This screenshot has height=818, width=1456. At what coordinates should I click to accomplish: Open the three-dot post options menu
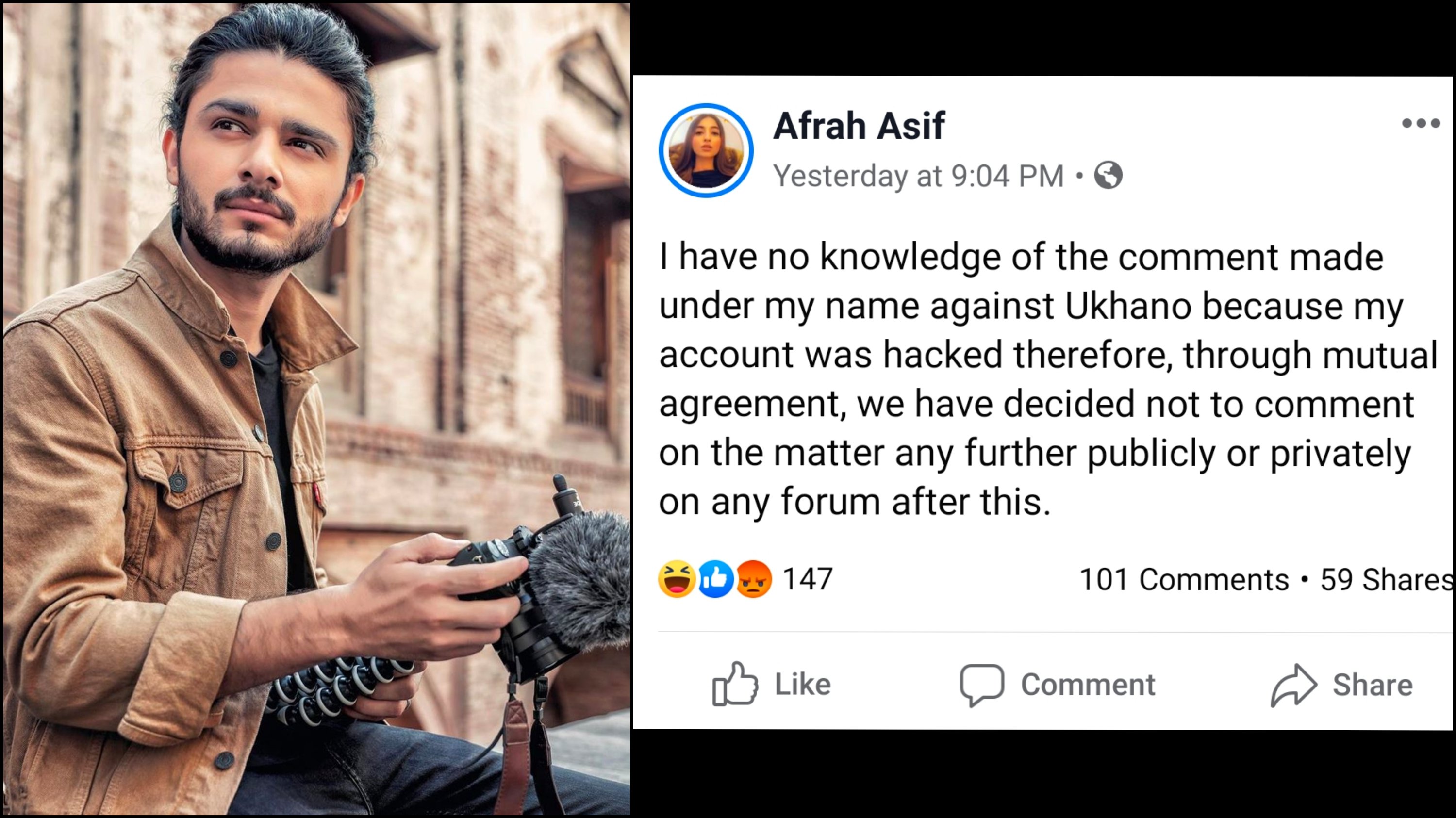tap(1421, 123)
